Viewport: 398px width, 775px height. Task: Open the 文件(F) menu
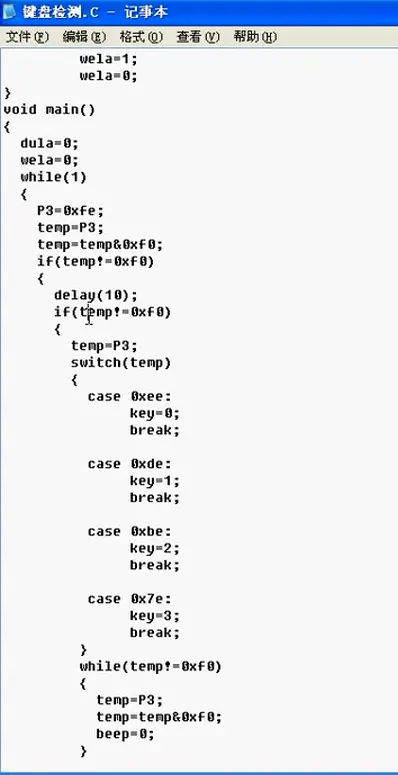pyautogui.click(x=27, y=37)
